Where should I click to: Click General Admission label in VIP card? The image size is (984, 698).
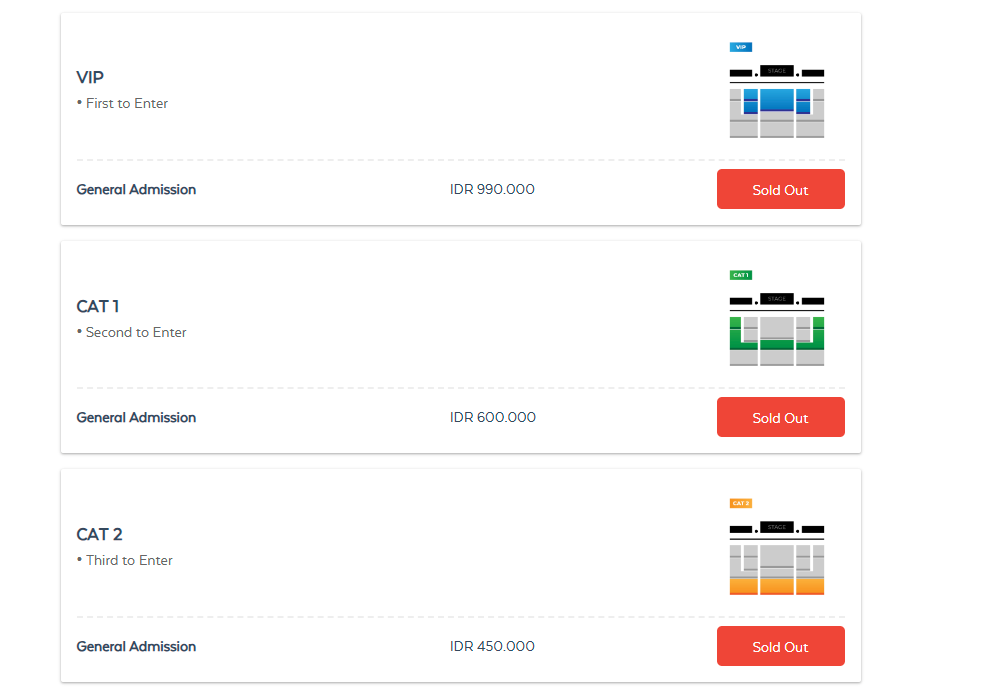(136, 190)
